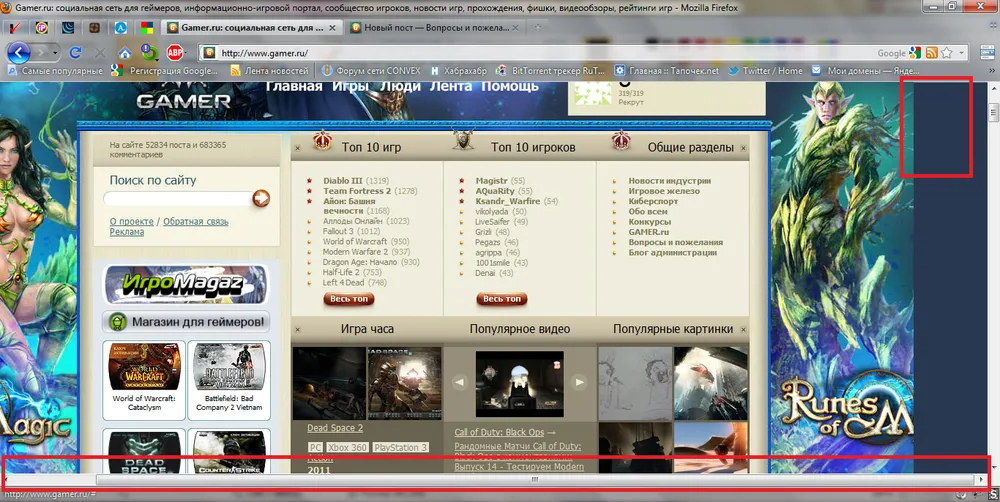Open player Magistr in the top players list
This screenshot has height=502, width=1000.
pyautogui.click(x=492, y=181)
